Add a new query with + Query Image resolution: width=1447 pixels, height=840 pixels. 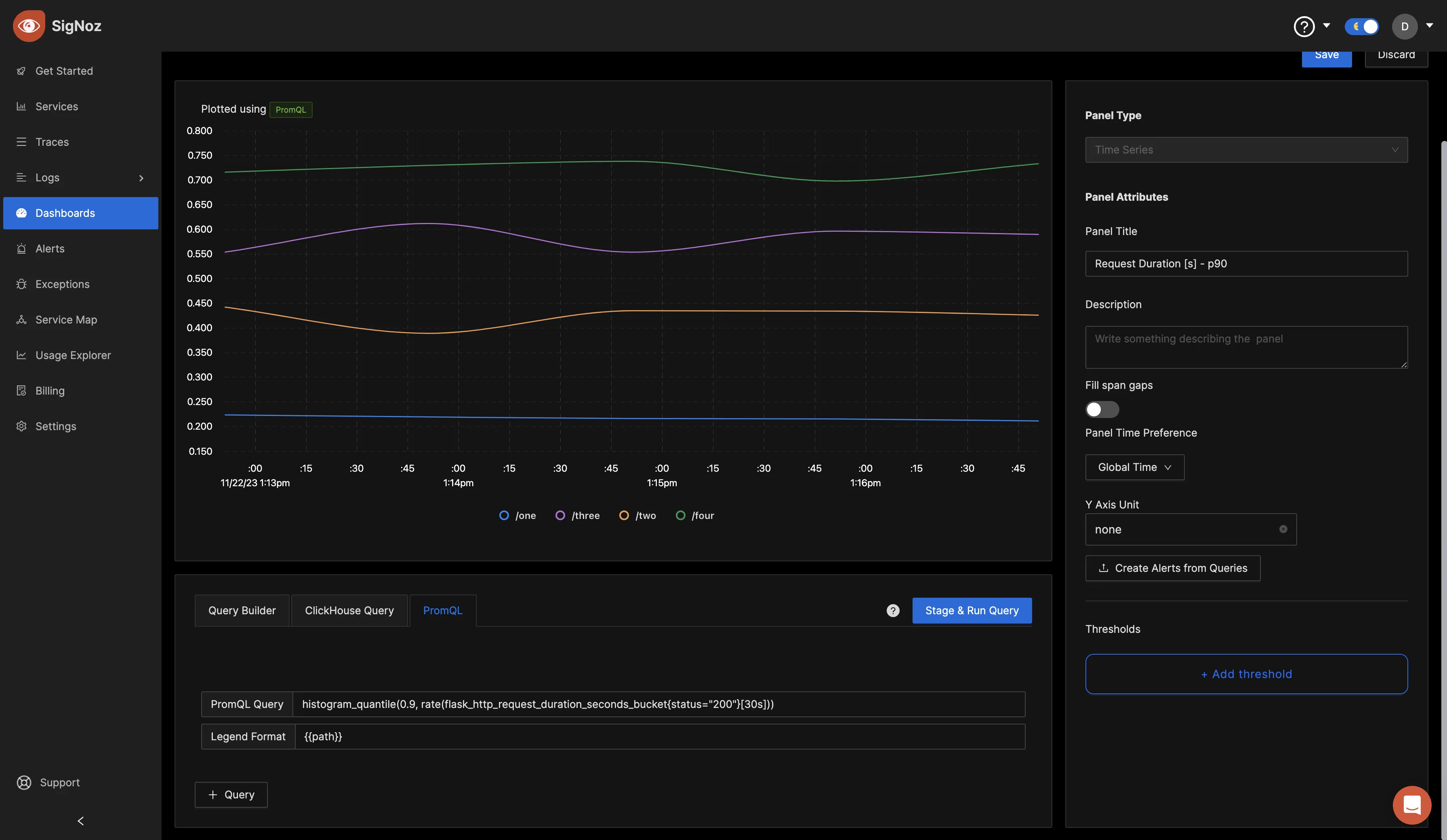(x=231, y=795)
